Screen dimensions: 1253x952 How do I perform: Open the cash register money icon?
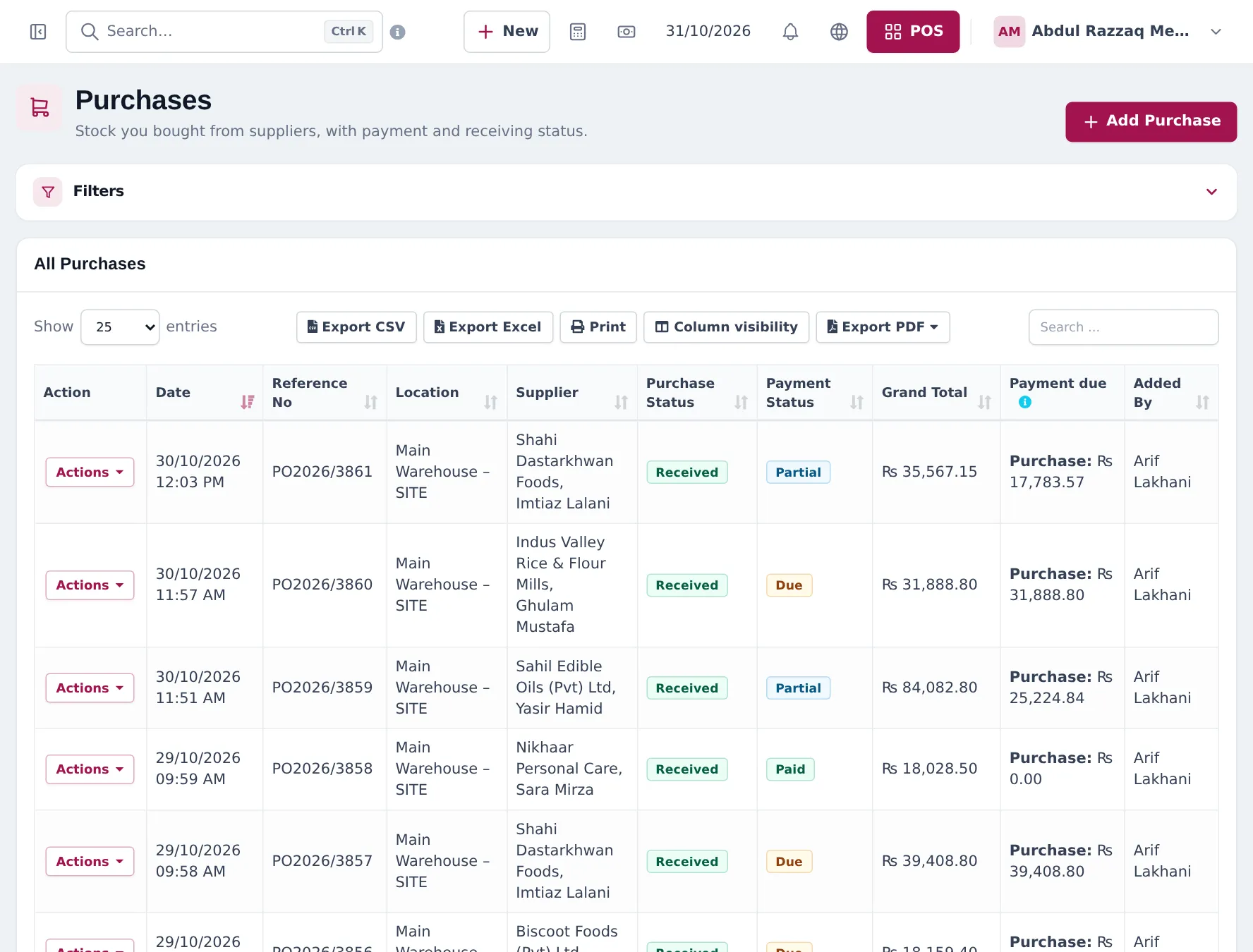(626, 32)
